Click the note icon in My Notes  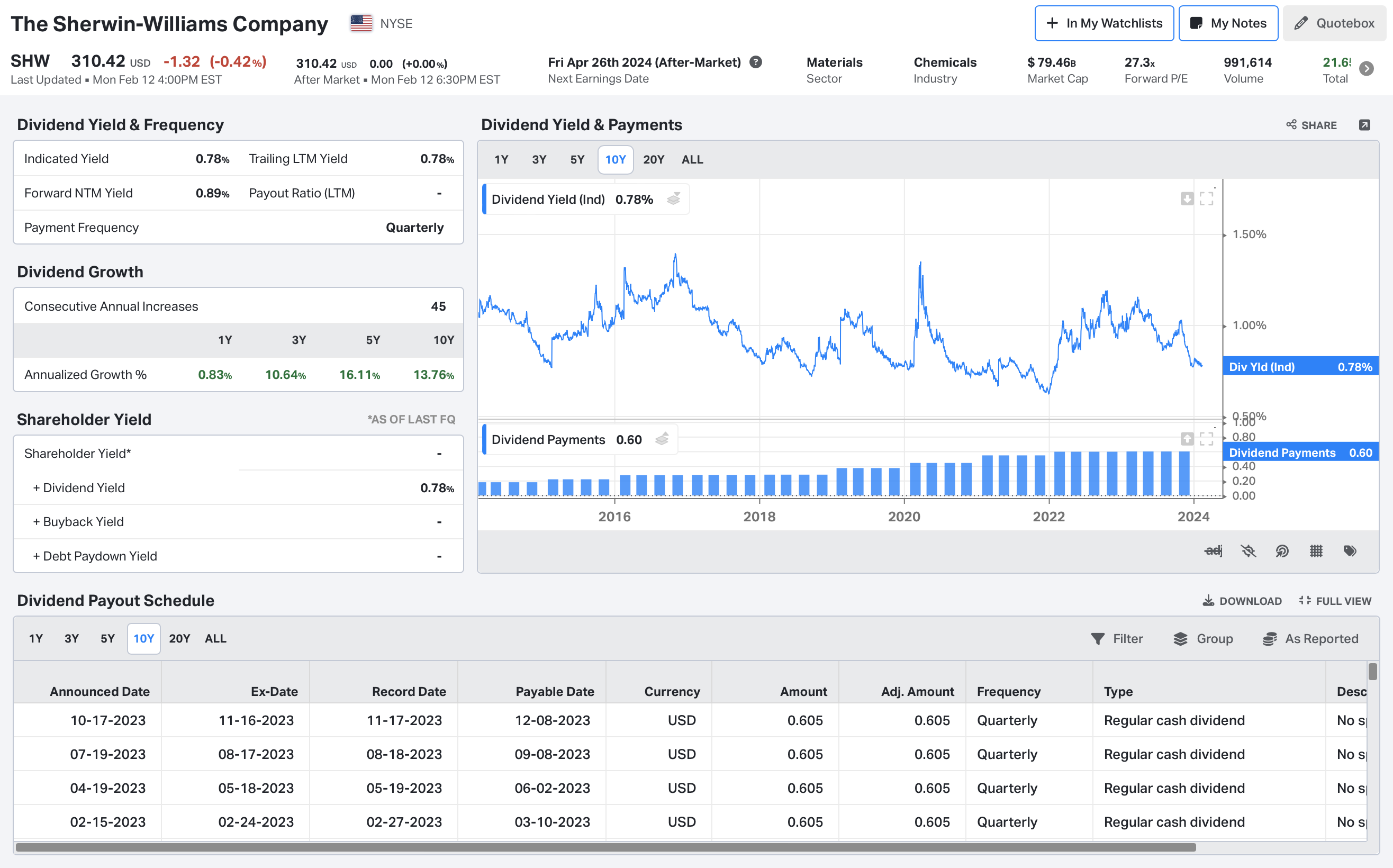point(1196,23)
